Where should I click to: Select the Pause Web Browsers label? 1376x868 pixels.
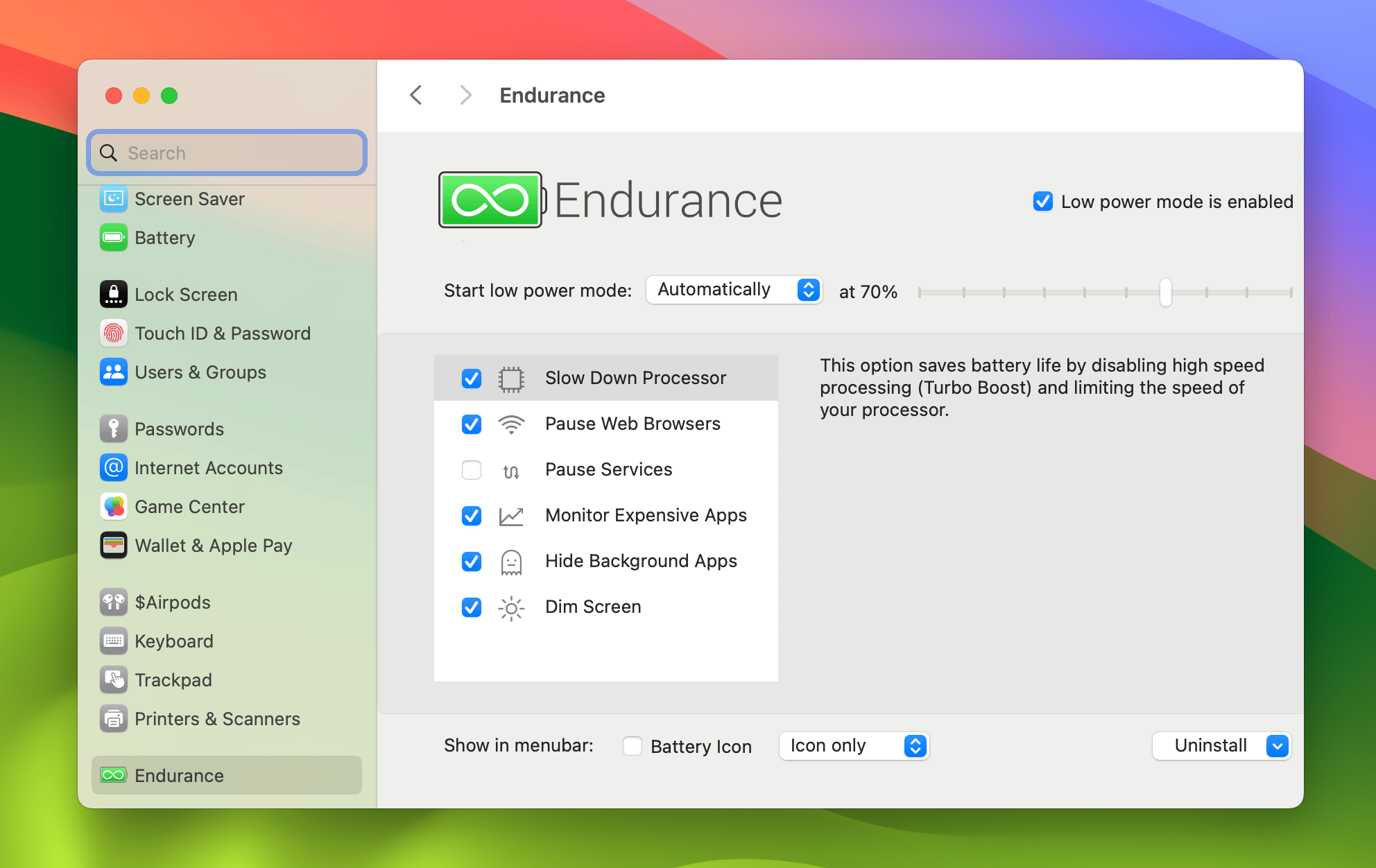click(633, 424)
